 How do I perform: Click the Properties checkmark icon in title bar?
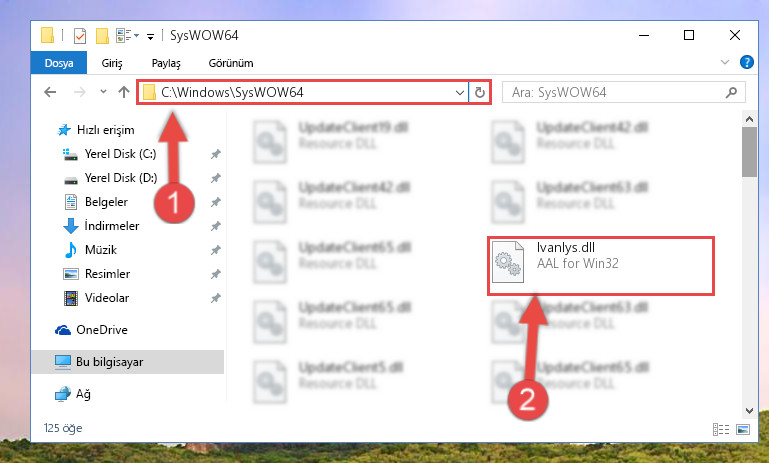pos(79,35)
